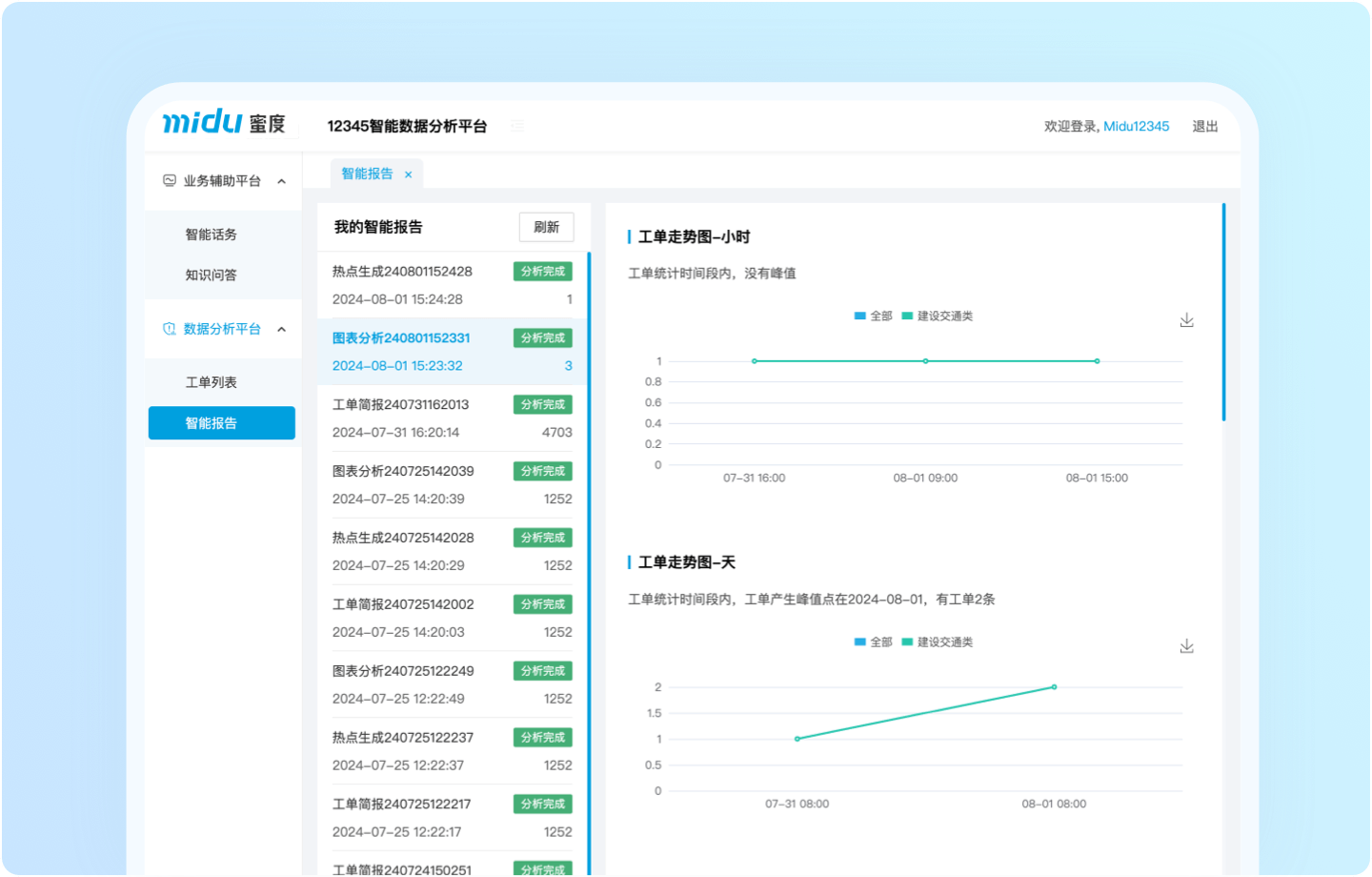This screenshot has height=877, width=1372.
Task: Click the 业务辅助平台 sidebar icon
Action: [x=169, y=180]
